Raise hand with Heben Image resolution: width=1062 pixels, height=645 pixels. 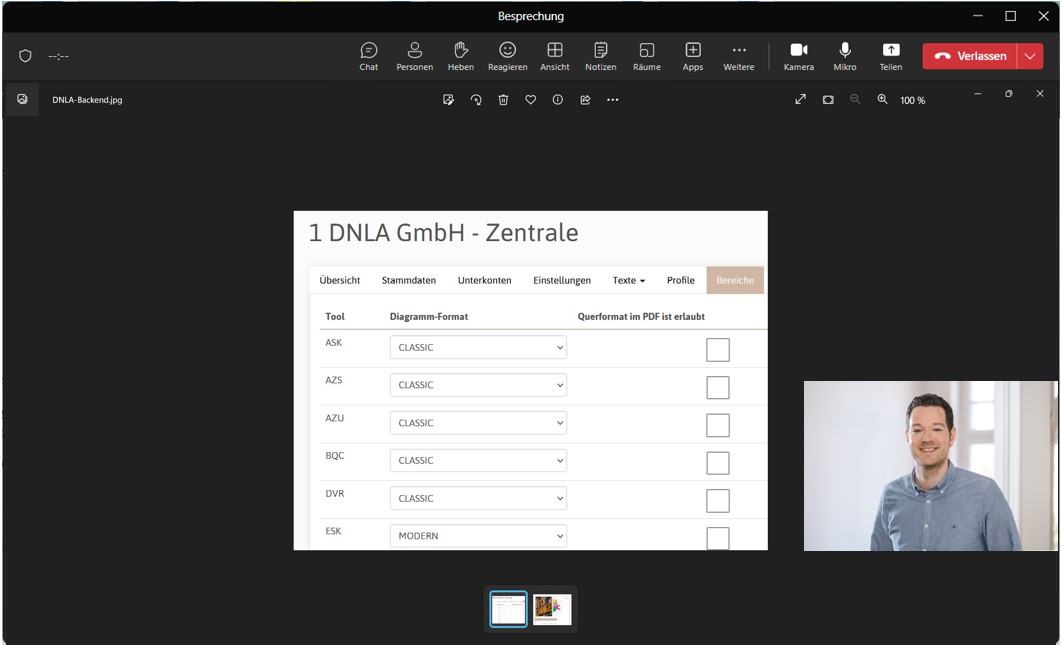(461, 56)
